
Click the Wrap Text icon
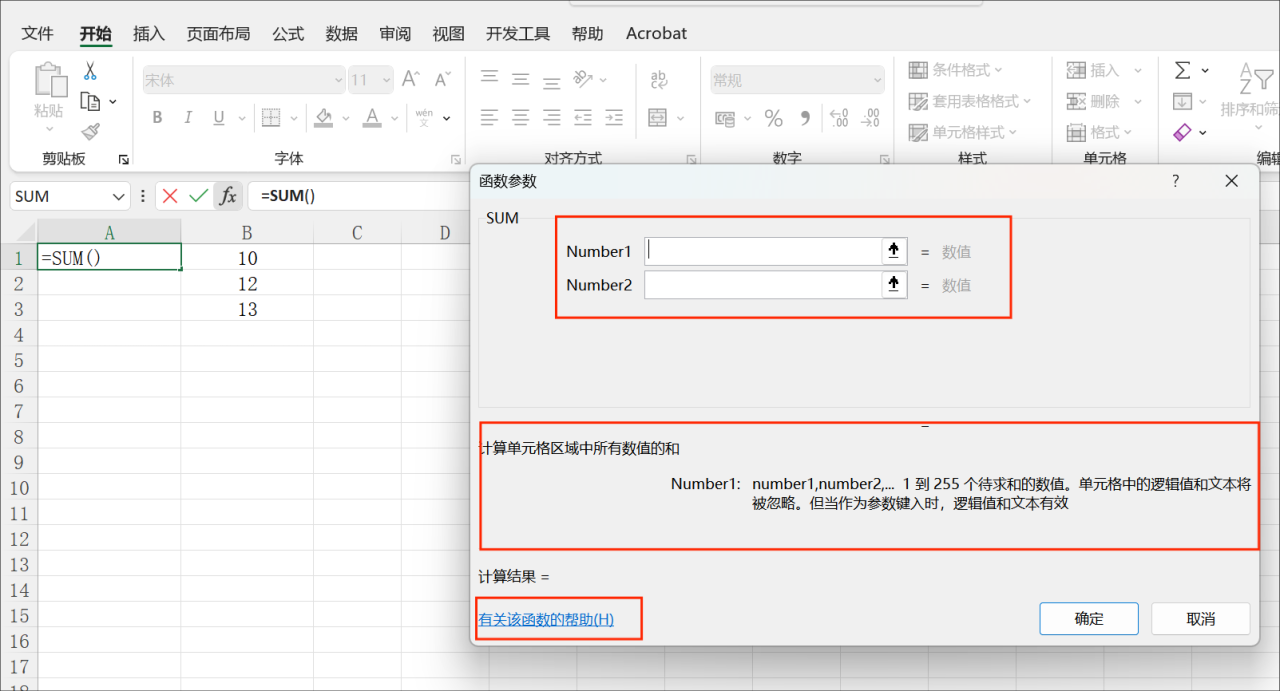[x=659, y=79]
